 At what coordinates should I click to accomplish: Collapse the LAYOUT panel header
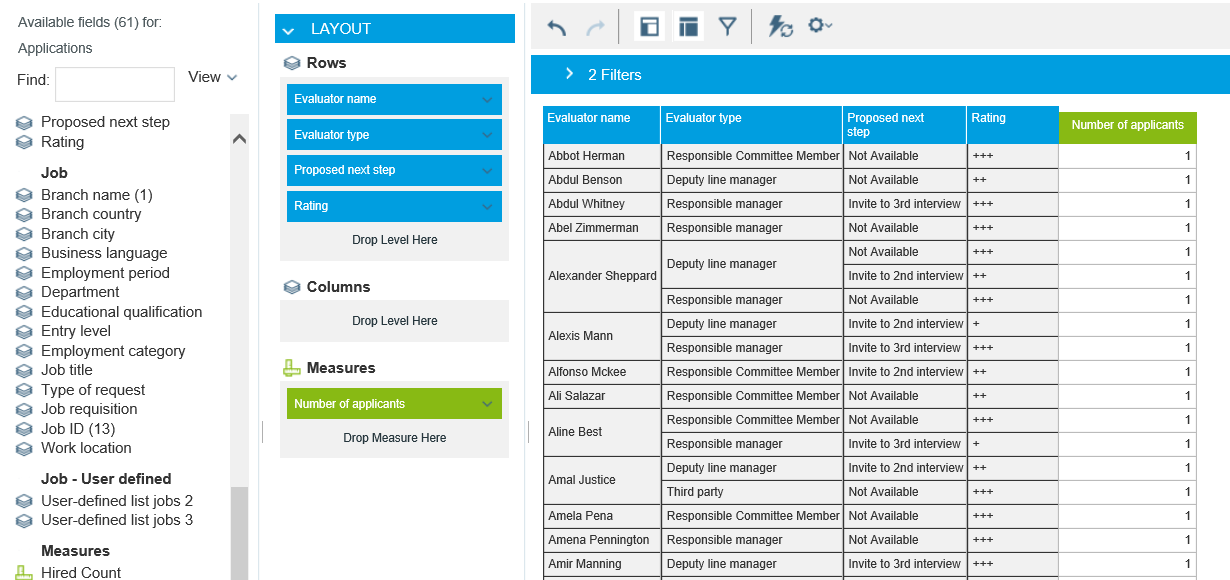coord(289,30)
